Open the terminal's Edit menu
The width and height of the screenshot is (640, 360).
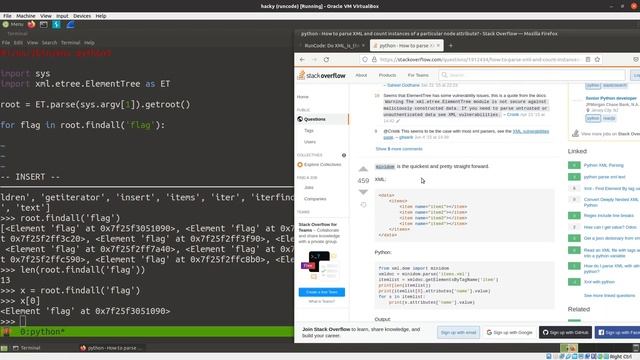pos(18,42)
